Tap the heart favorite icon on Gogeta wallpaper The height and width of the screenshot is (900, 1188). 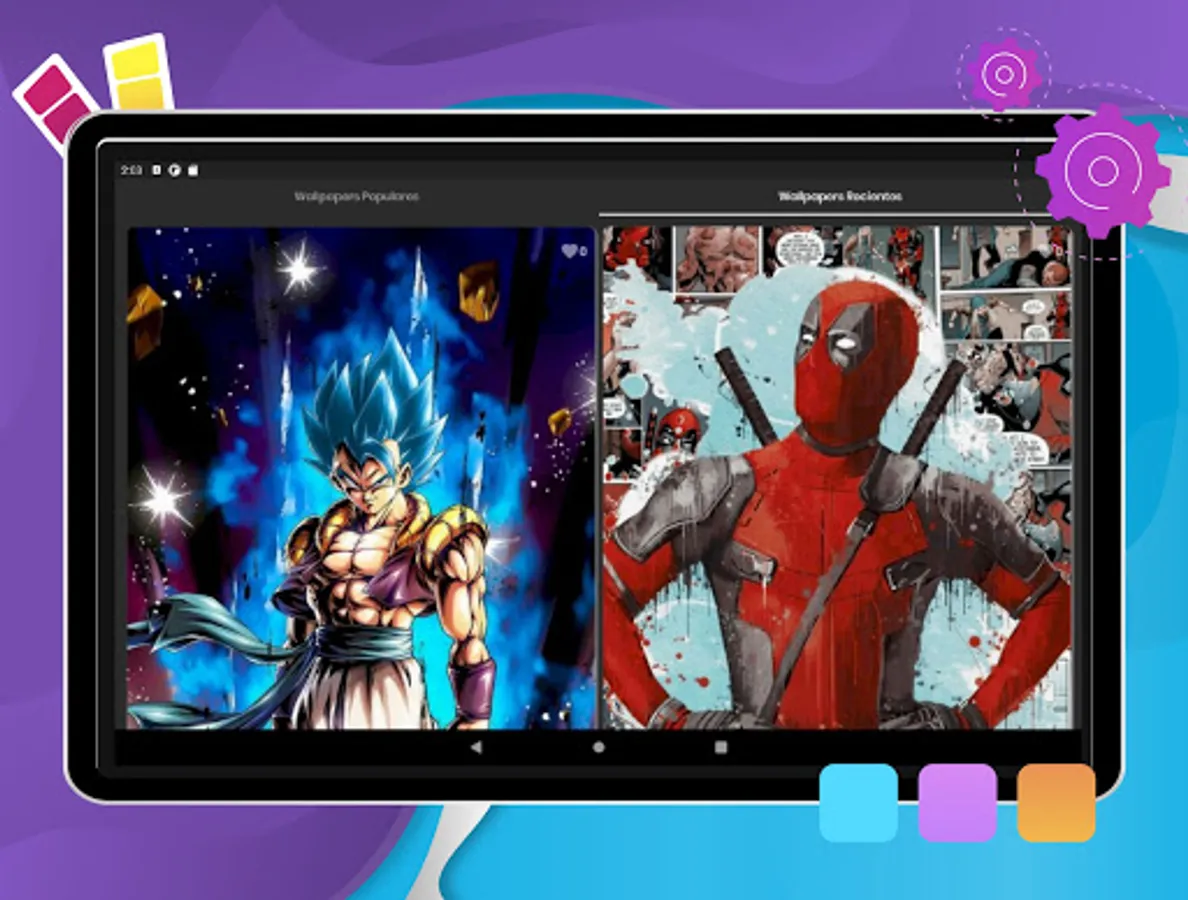pos(570,251)
